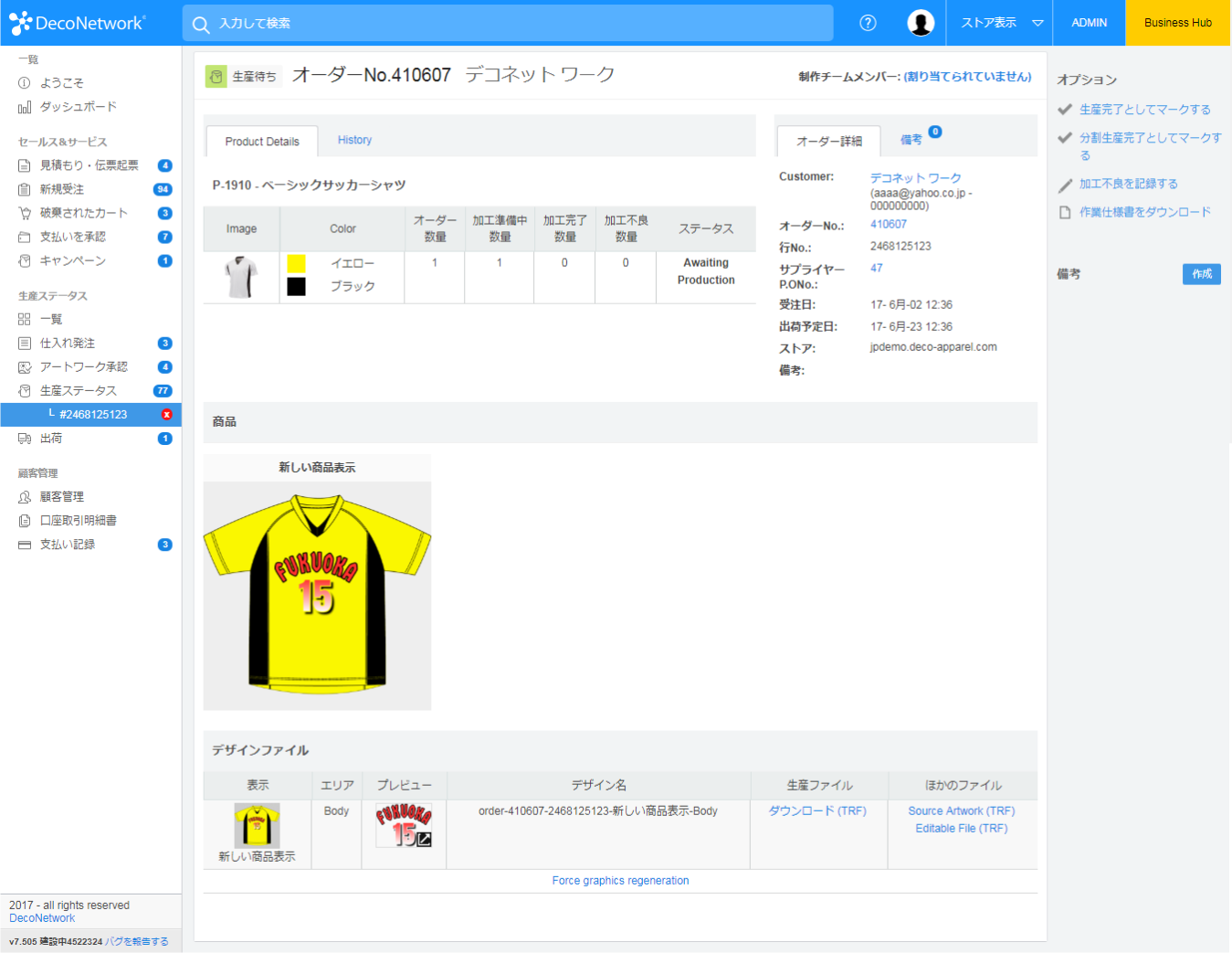Select the 17- 6月-23 12:36 ship date text
The width and height of the screenshot is (1232, 953).
(911, 326)
